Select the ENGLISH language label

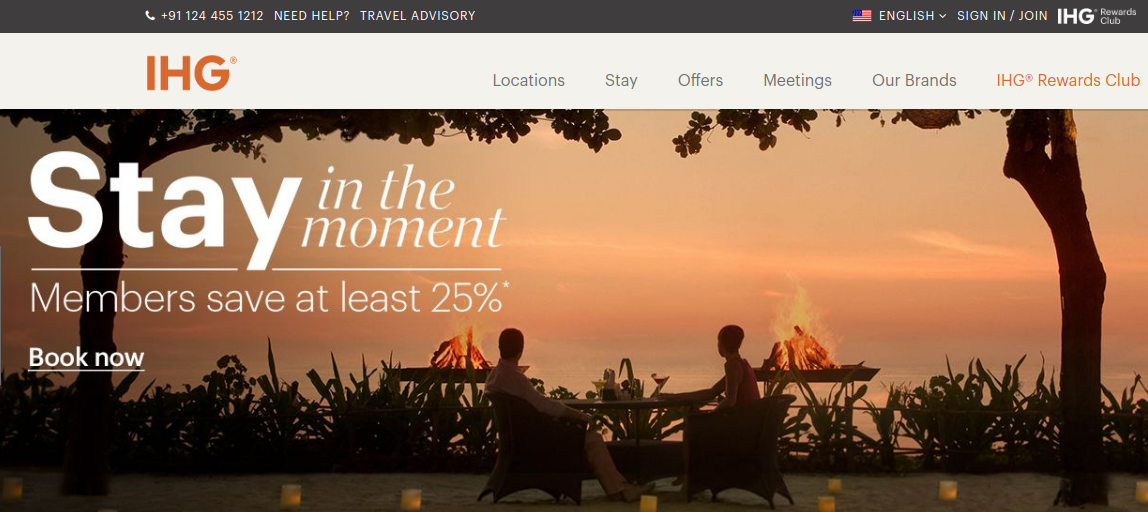coord(906,15)
